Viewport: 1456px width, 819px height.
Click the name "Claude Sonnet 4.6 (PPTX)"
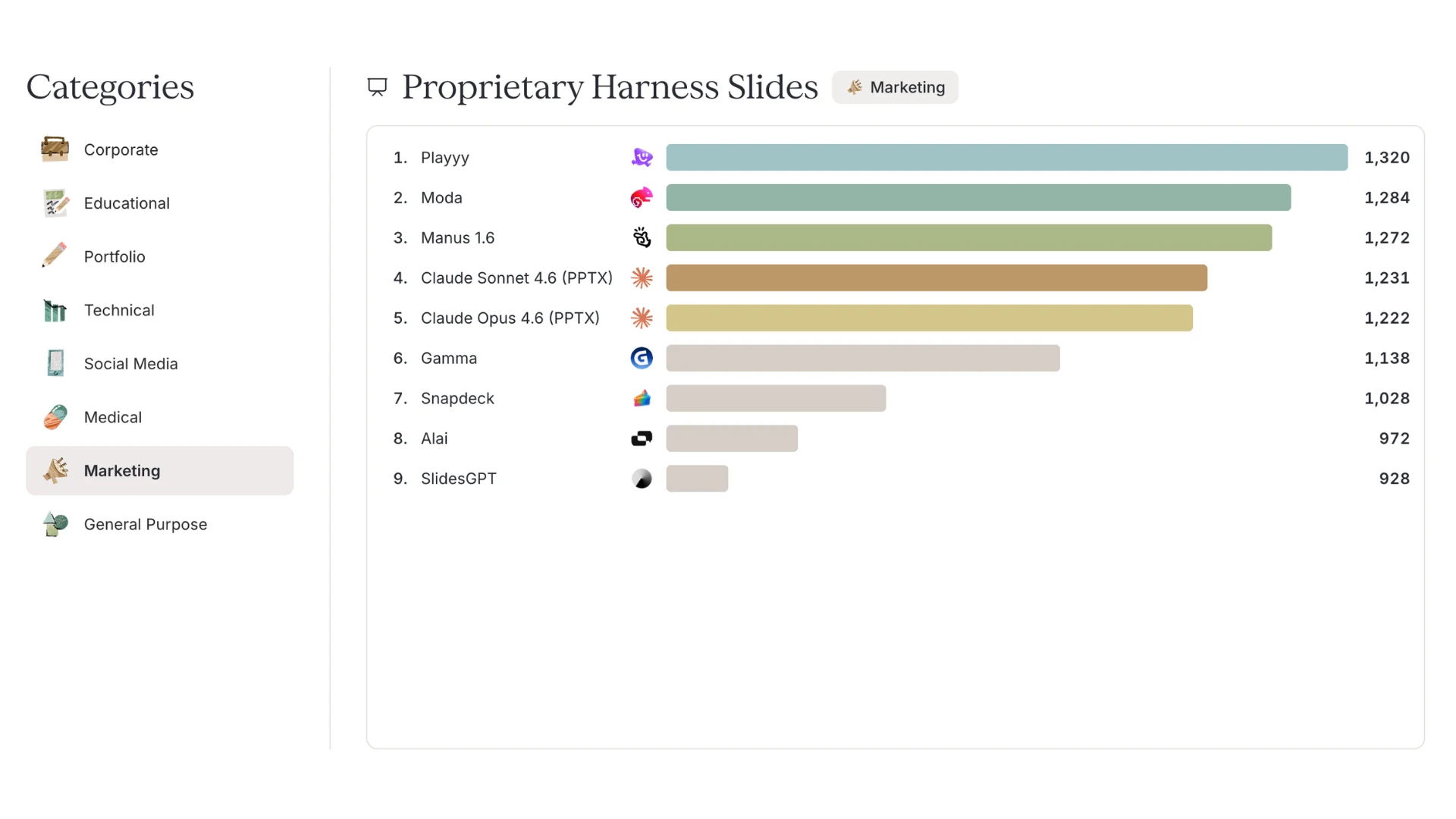pyautogui.click(x=516, y=278)
